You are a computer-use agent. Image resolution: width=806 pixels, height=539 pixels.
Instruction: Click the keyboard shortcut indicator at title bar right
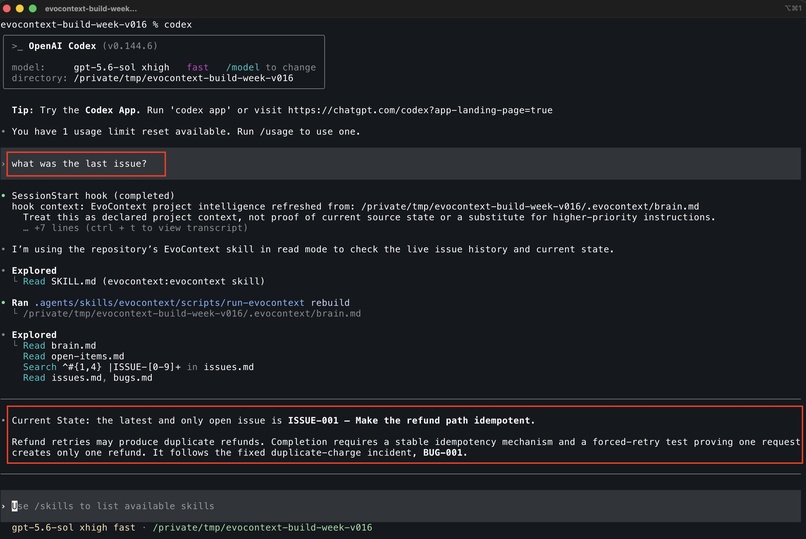coord(792,8)
